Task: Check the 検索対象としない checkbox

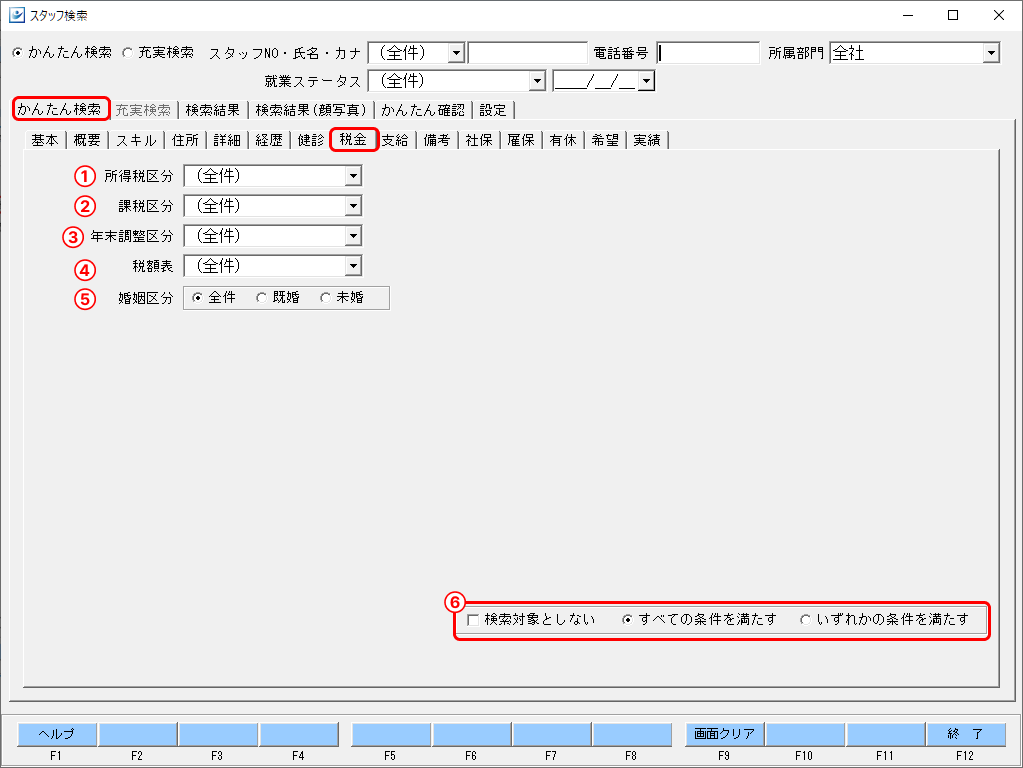Action: coord(473,620)
